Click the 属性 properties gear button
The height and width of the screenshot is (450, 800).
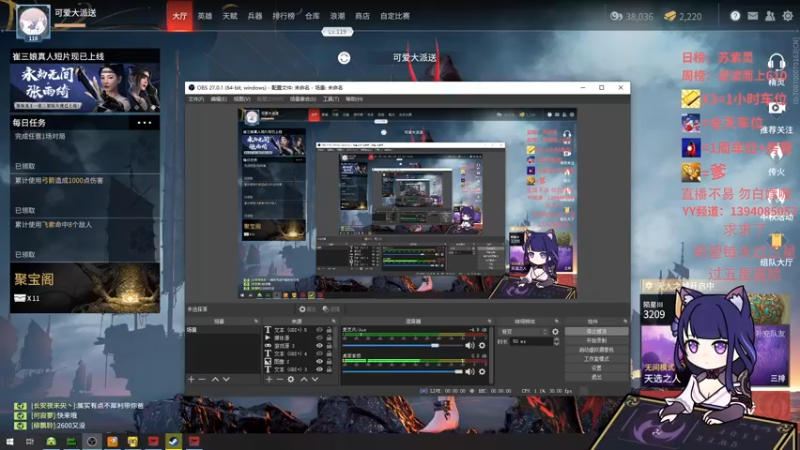click(307, 309)
